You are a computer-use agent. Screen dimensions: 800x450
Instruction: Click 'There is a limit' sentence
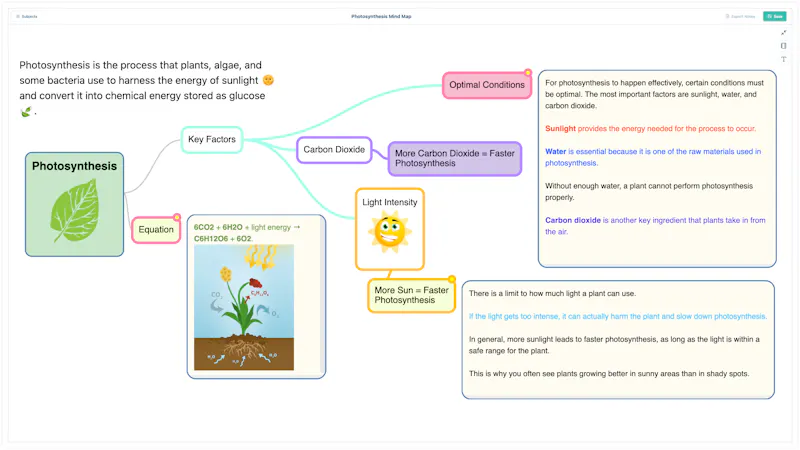coord(552,293)
